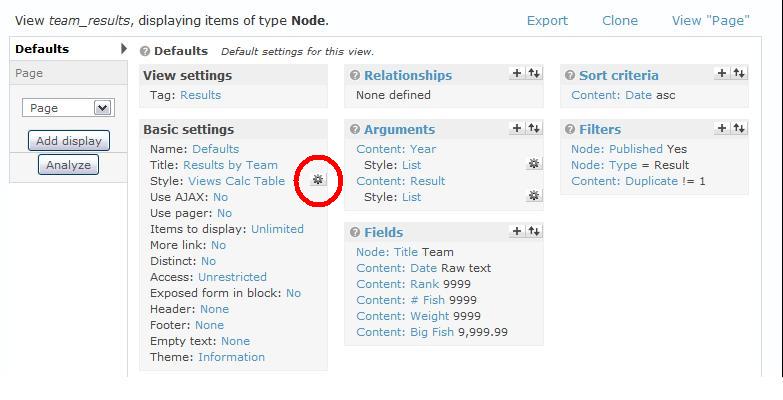Viewport: 783px width, 400px height.
Task: Add a Sort criteria with plus icon
Action: [x=722, y=73]
